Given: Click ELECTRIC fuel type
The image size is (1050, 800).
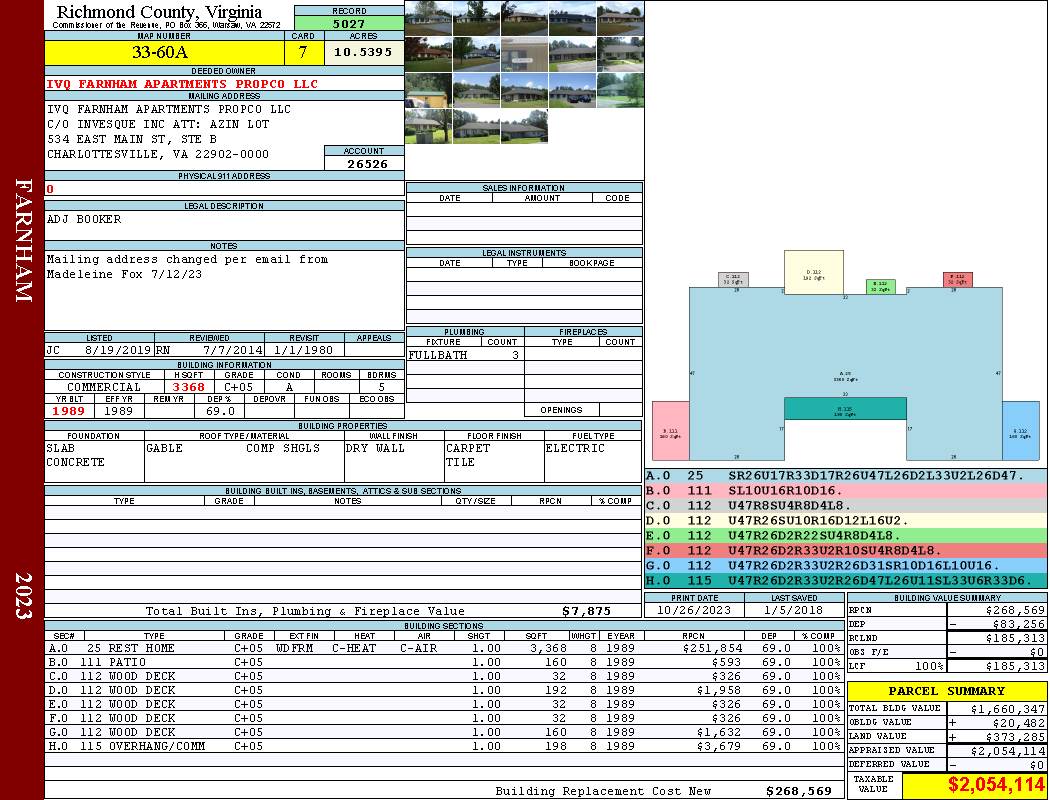Looking at the screenshot, I should (x=575, y=448).
